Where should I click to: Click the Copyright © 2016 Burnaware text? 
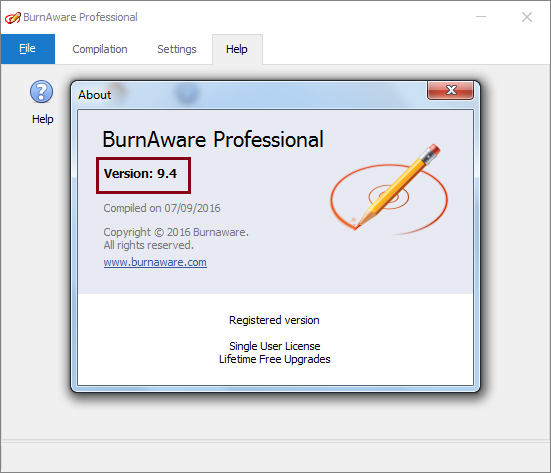tap(176, 232)
